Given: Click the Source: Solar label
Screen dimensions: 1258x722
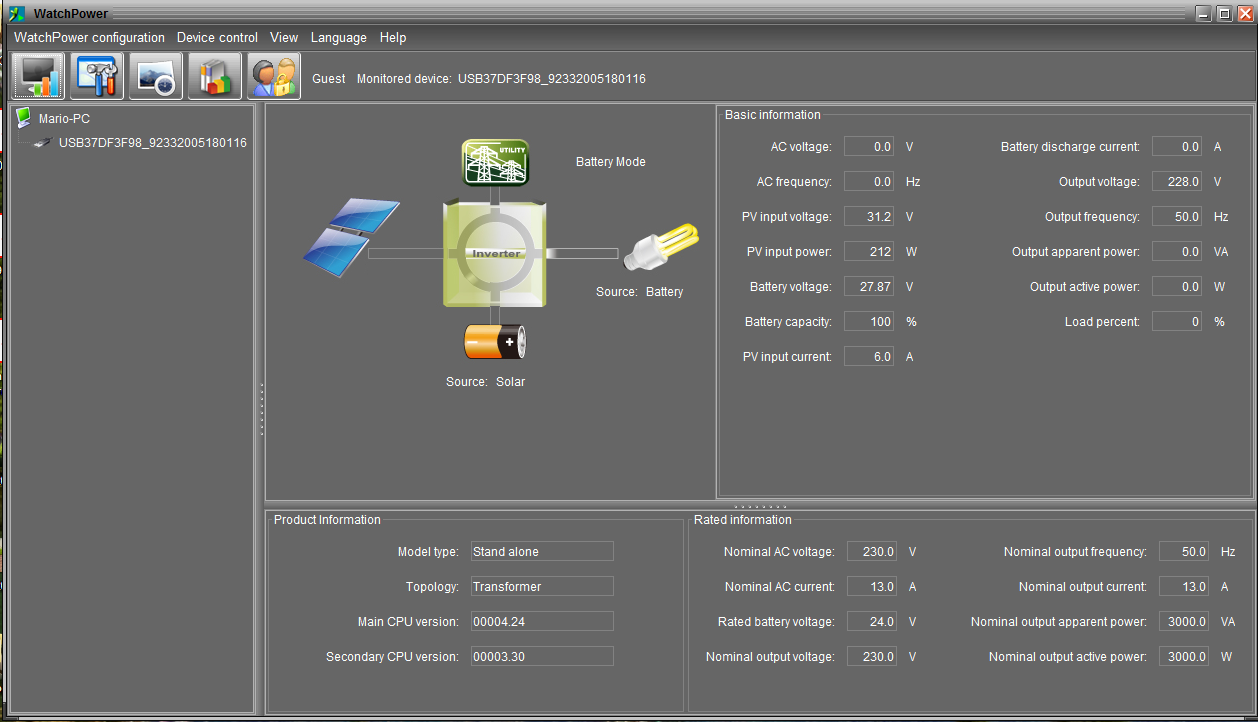Looking at the screenshot, I should [486, 382].
